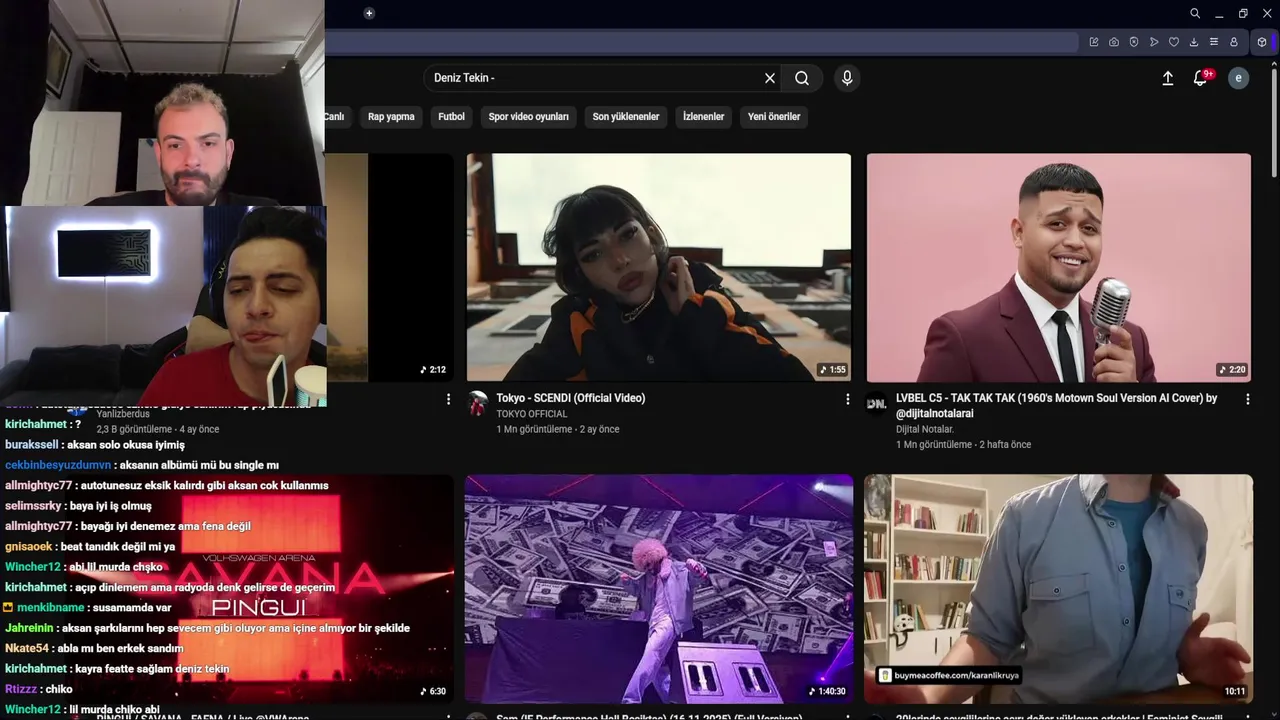Click chat username Rtizzz
Screen dimensions: 1280x720
(x=21, y=689)
